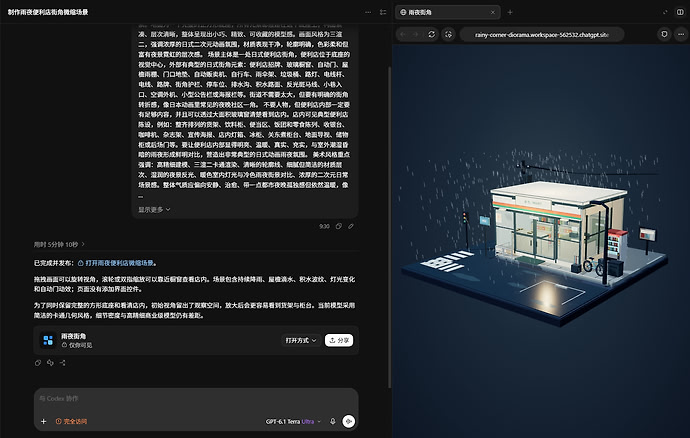
Task: Click the list/panel toggle icon in conversation header
Action: (x=383, y=12)
